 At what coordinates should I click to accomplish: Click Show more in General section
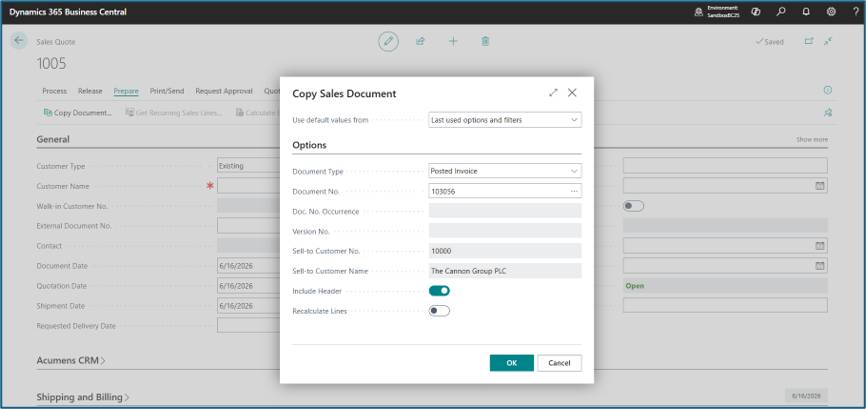(x=811, y=140)
